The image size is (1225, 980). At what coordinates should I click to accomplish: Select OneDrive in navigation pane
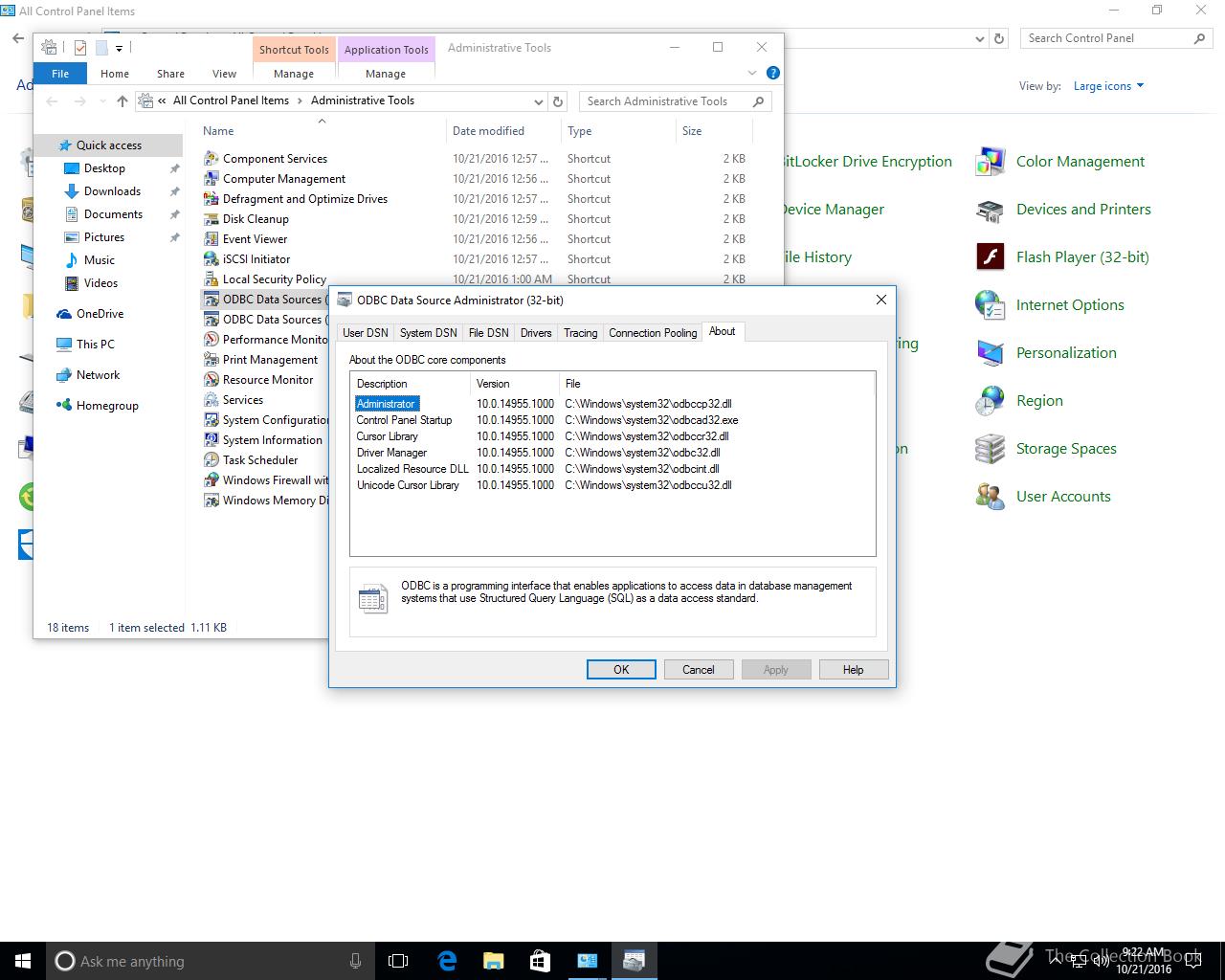tap(100, 314)
